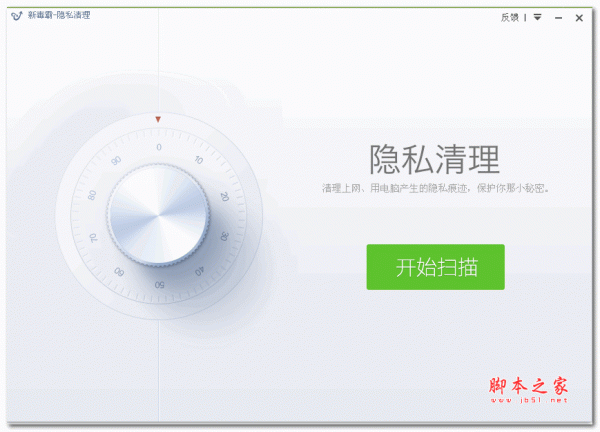
Task: Select the 80 mark on the dial
Action: click(92, 195)
